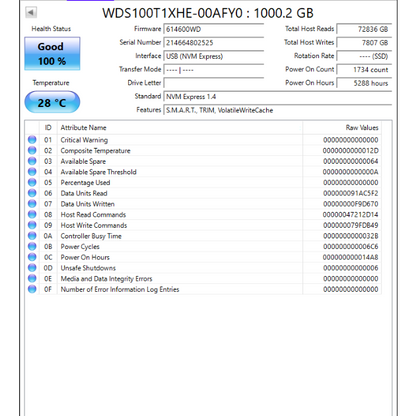Click the status circle for Media and Data Integrity Errors
This screenshot has height=416, width=416.
[32, 278]
